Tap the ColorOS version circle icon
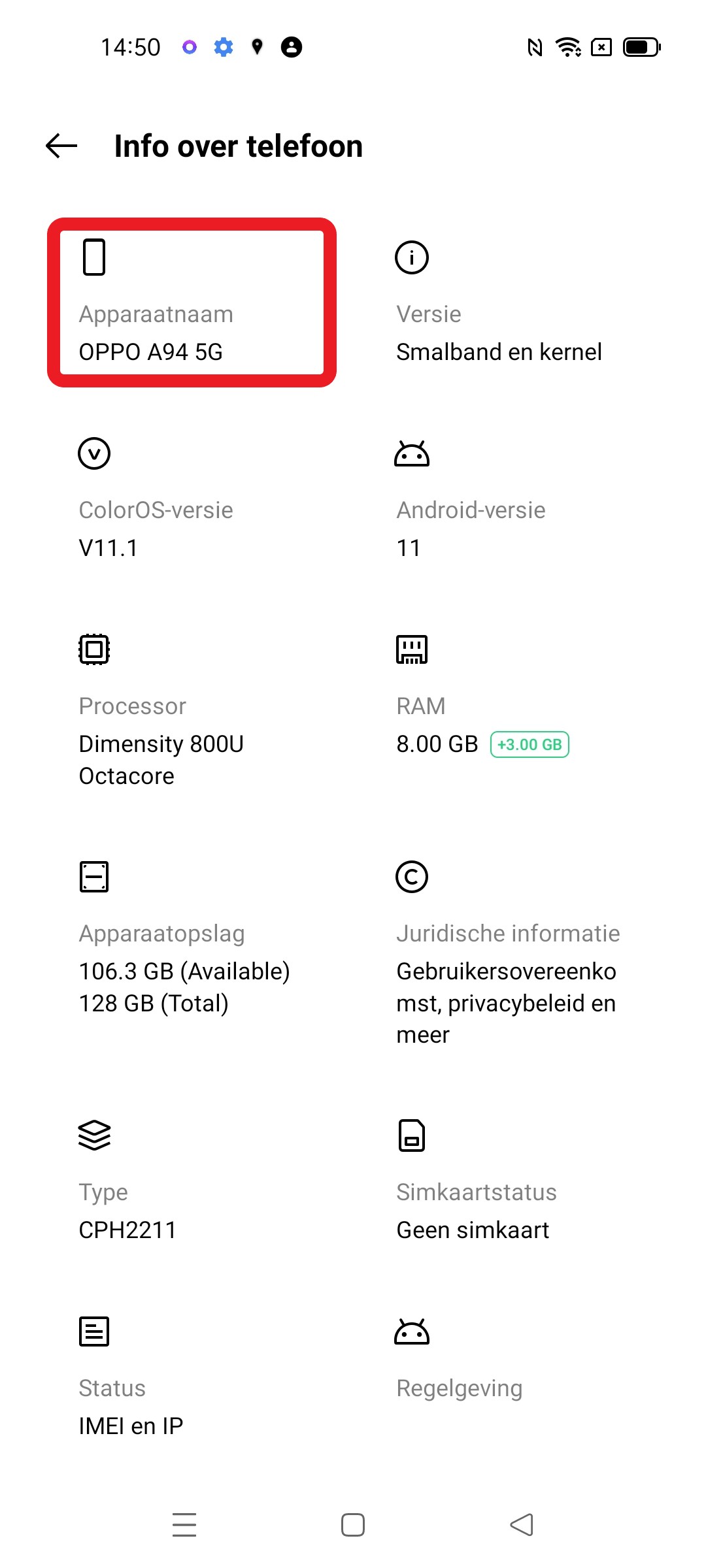The width and height of the screenshot is (706, 1568). click(94, 453)
